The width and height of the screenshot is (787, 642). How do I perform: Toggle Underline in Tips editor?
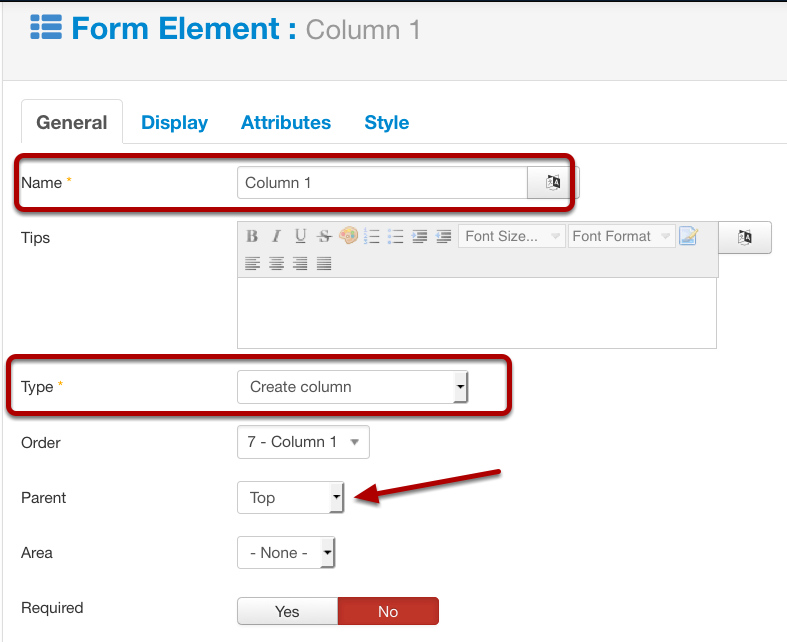point(300,236)
